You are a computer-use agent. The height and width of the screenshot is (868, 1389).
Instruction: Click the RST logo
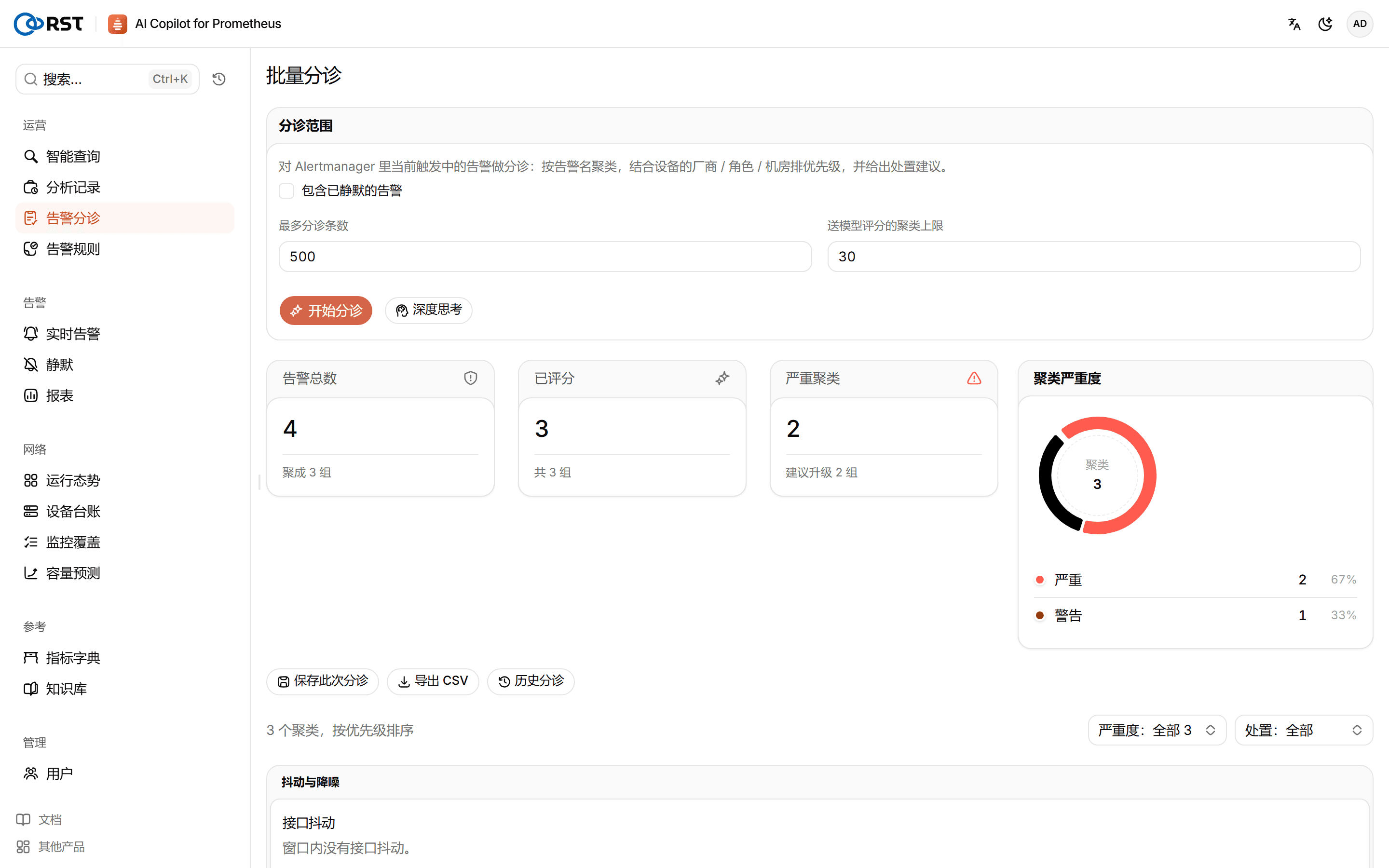48,24
